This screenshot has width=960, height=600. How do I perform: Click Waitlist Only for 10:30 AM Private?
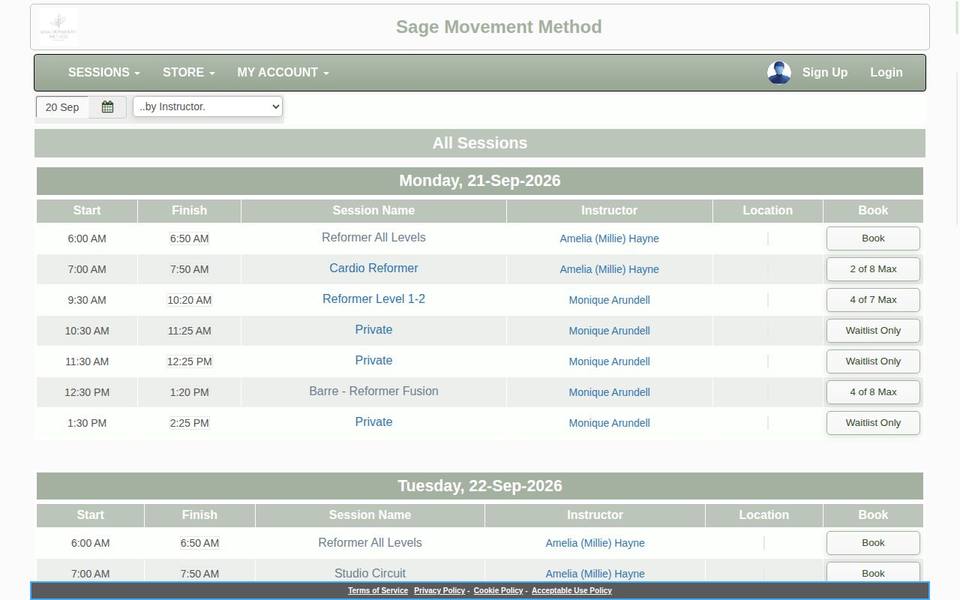click(872, 331)
